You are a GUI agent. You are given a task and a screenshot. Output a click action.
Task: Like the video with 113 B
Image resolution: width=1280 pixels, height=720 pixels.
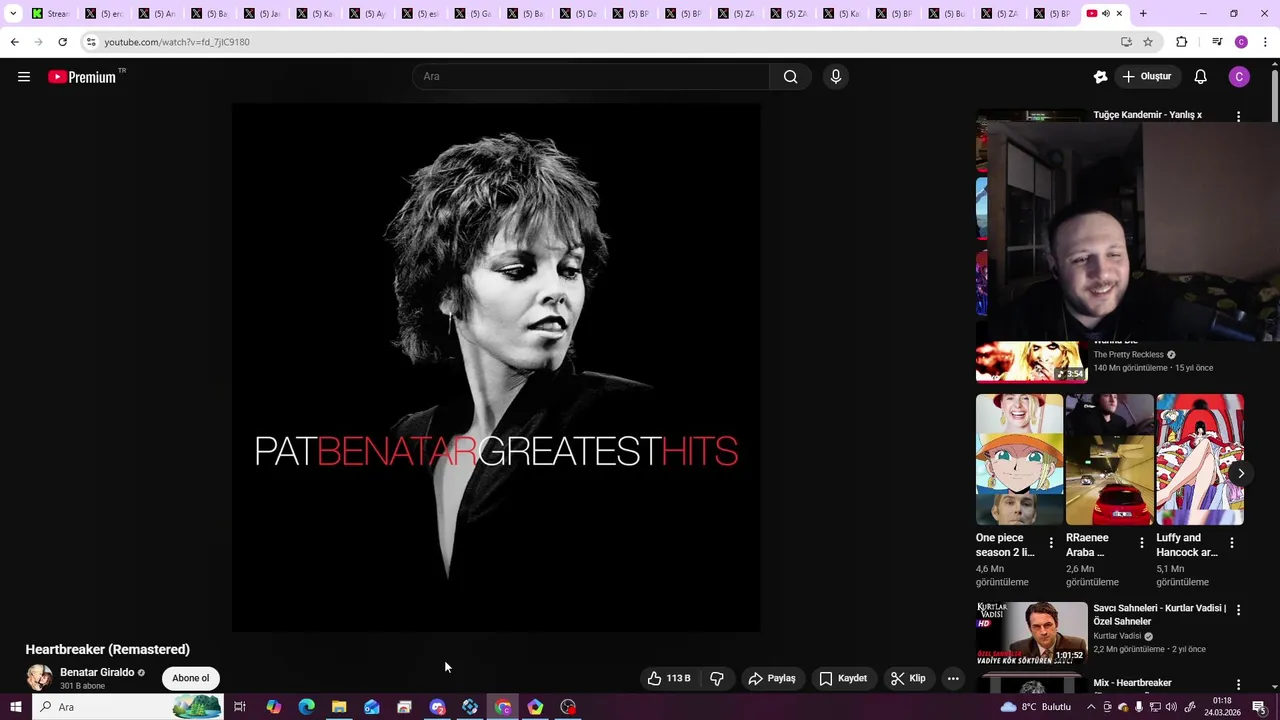click(669, 678)
